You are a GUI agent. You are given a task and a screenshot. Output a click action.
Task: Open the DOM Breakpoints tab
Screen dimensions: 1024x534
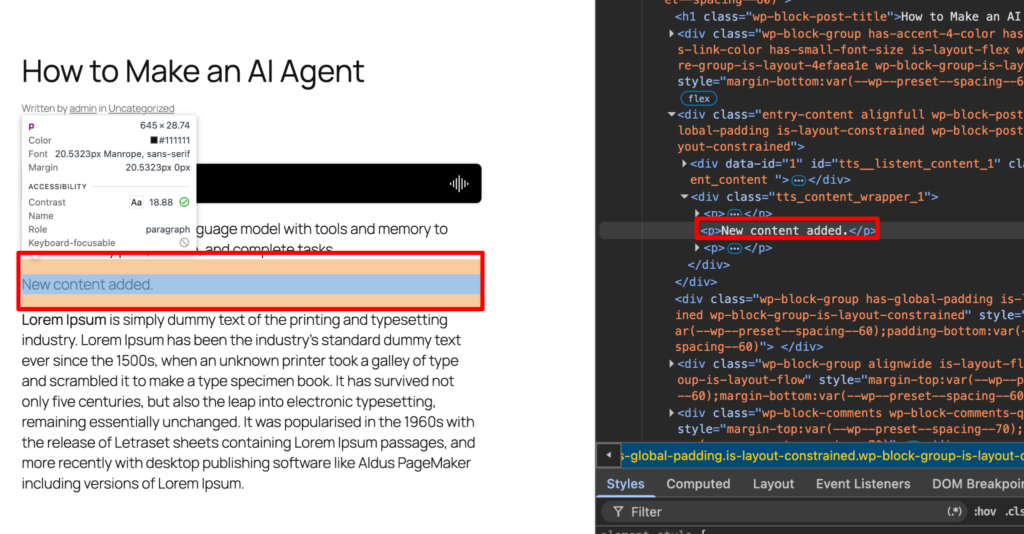(978, 484)
